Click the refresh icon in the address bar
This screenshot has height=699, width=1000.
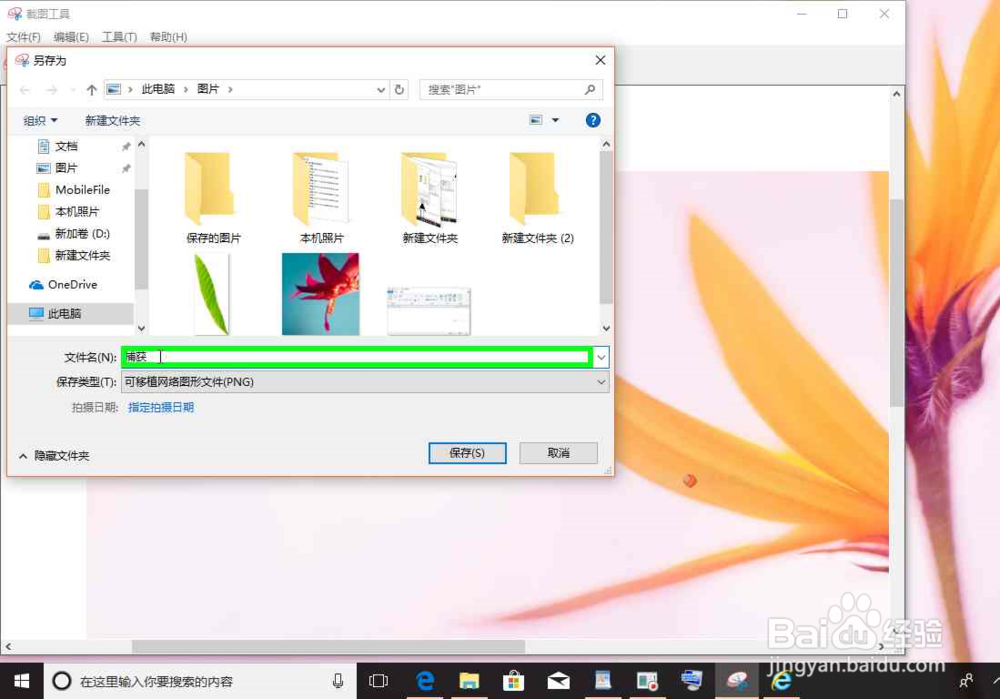point(400,90)
